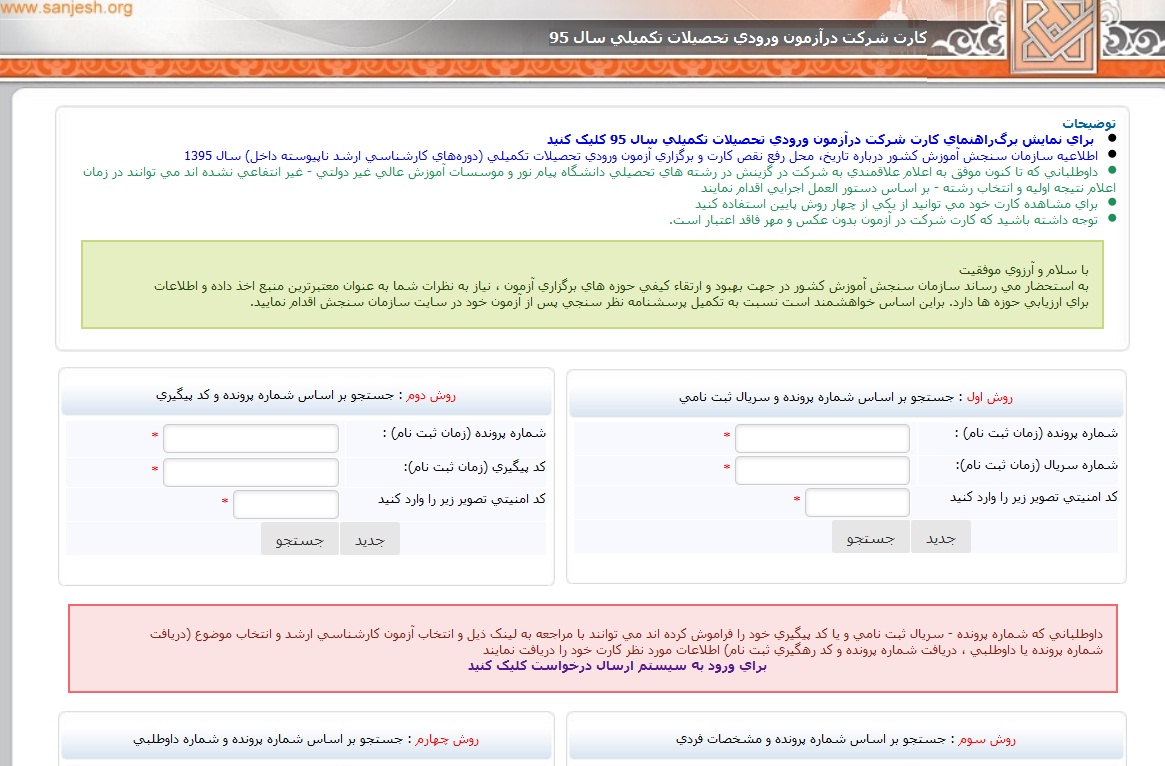Click the جستجو button under روش اول
Screen dimensions: 1165x766
(x=870, y=538)
